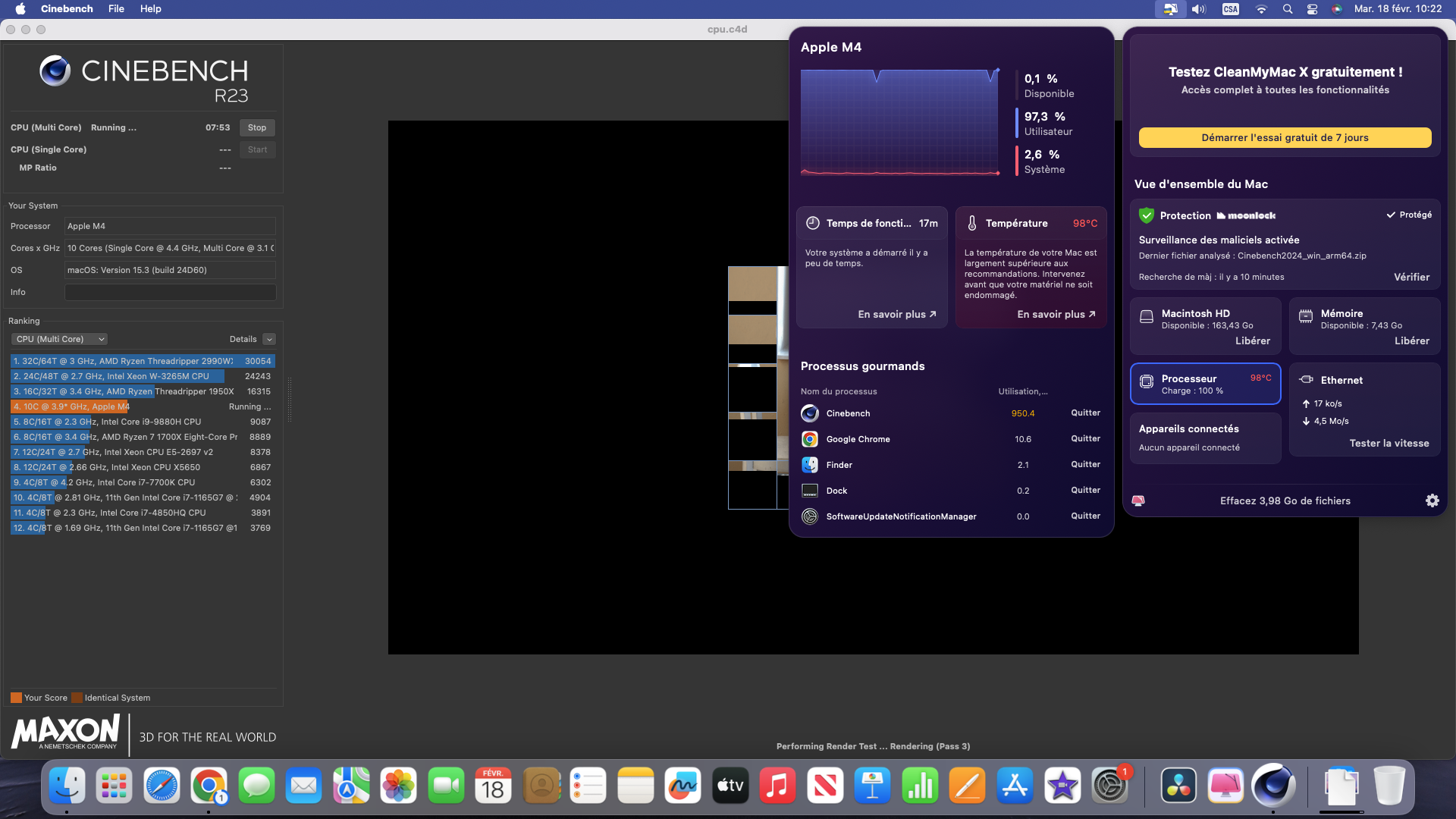This screenshot has width=1456, height=819.
Task: Expand the Details ranking arrow
Action: pyautogui.click(x=269, y=339)
